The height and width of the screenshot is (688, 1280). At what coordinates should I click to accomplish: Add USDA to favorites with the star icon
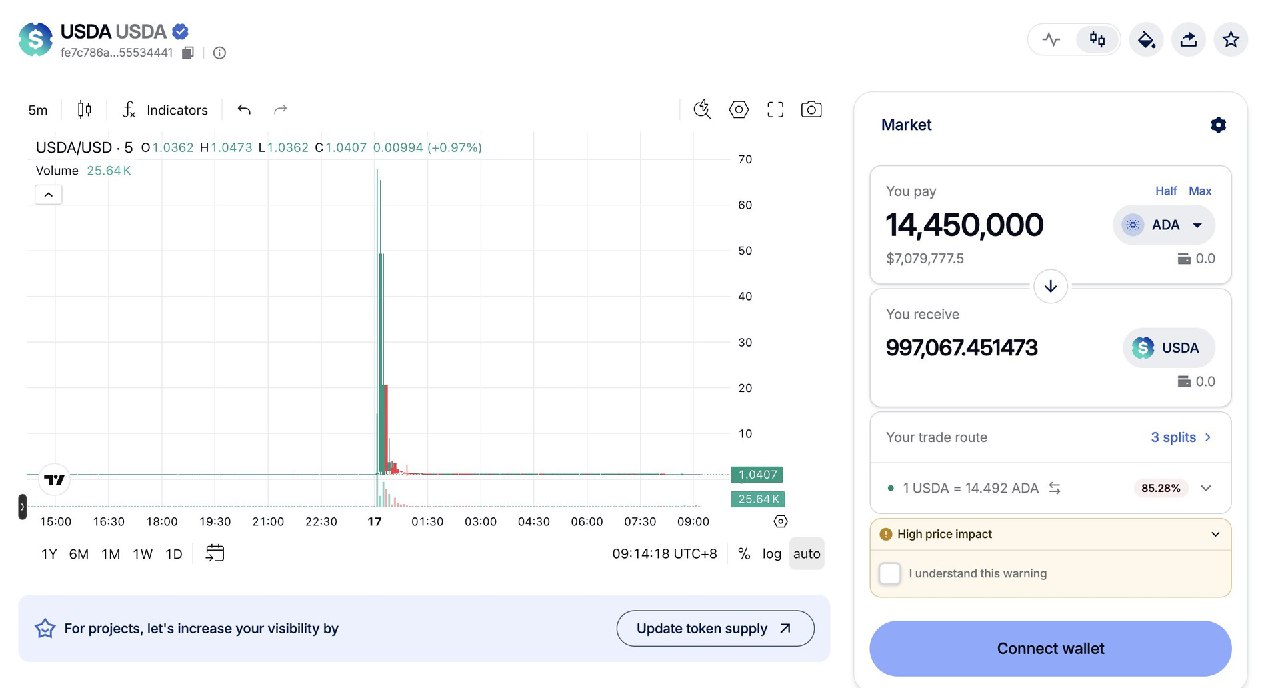tap(1230, 39)
